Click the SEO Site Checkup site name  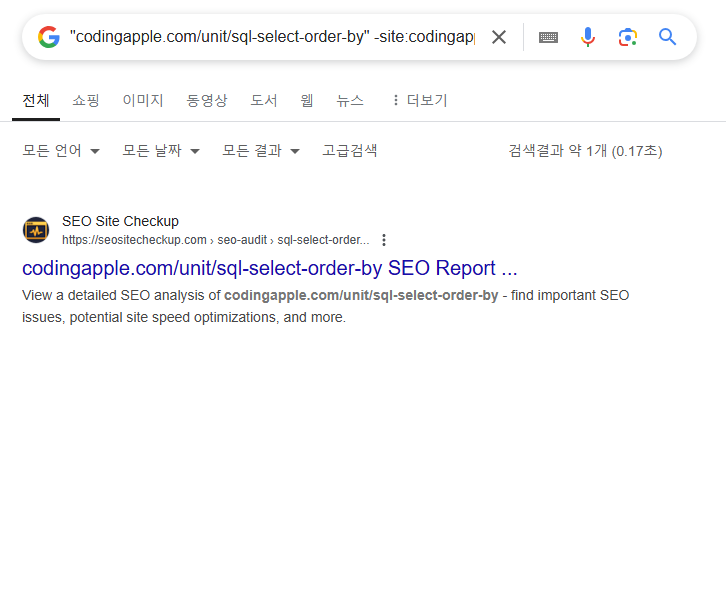coord(120,221)
